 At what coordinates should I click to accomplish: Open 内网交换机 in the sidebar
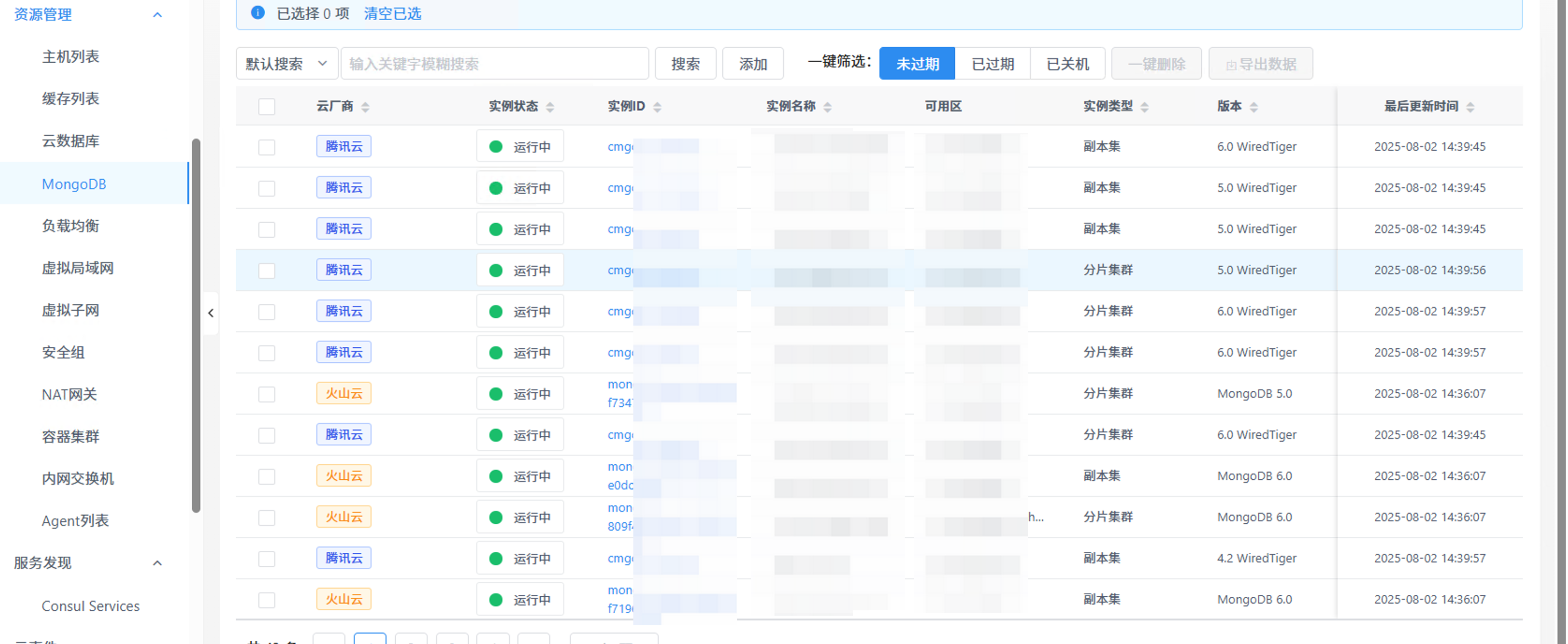78,479
